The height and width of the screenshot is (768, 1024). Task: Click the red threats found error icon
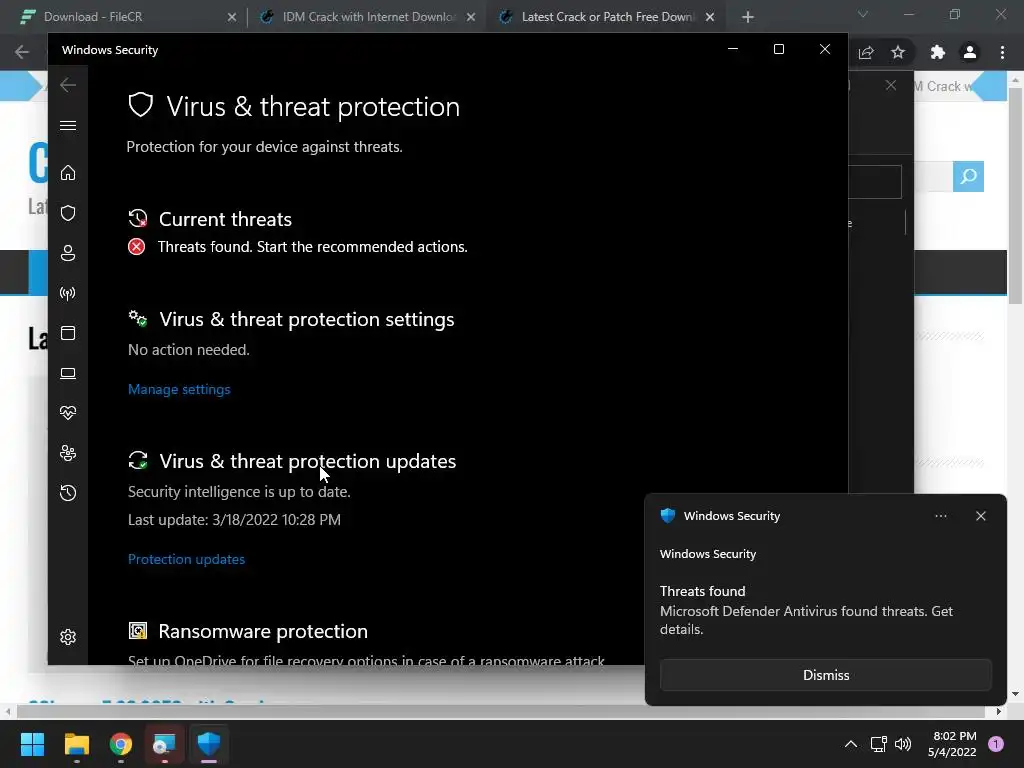[136, 246]
